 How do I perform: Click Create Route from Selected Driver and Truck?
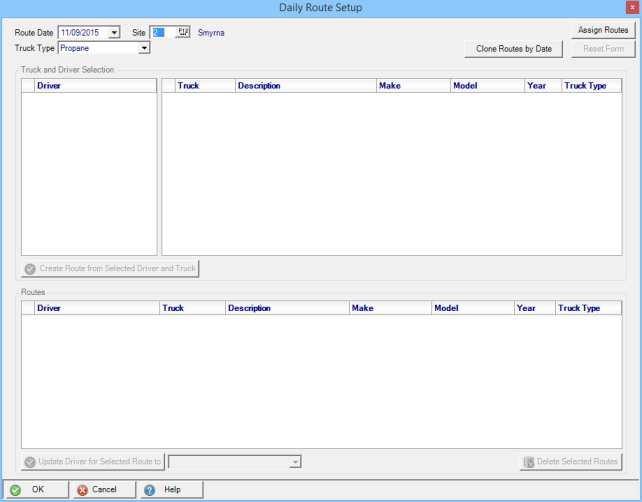coord(111,268)
